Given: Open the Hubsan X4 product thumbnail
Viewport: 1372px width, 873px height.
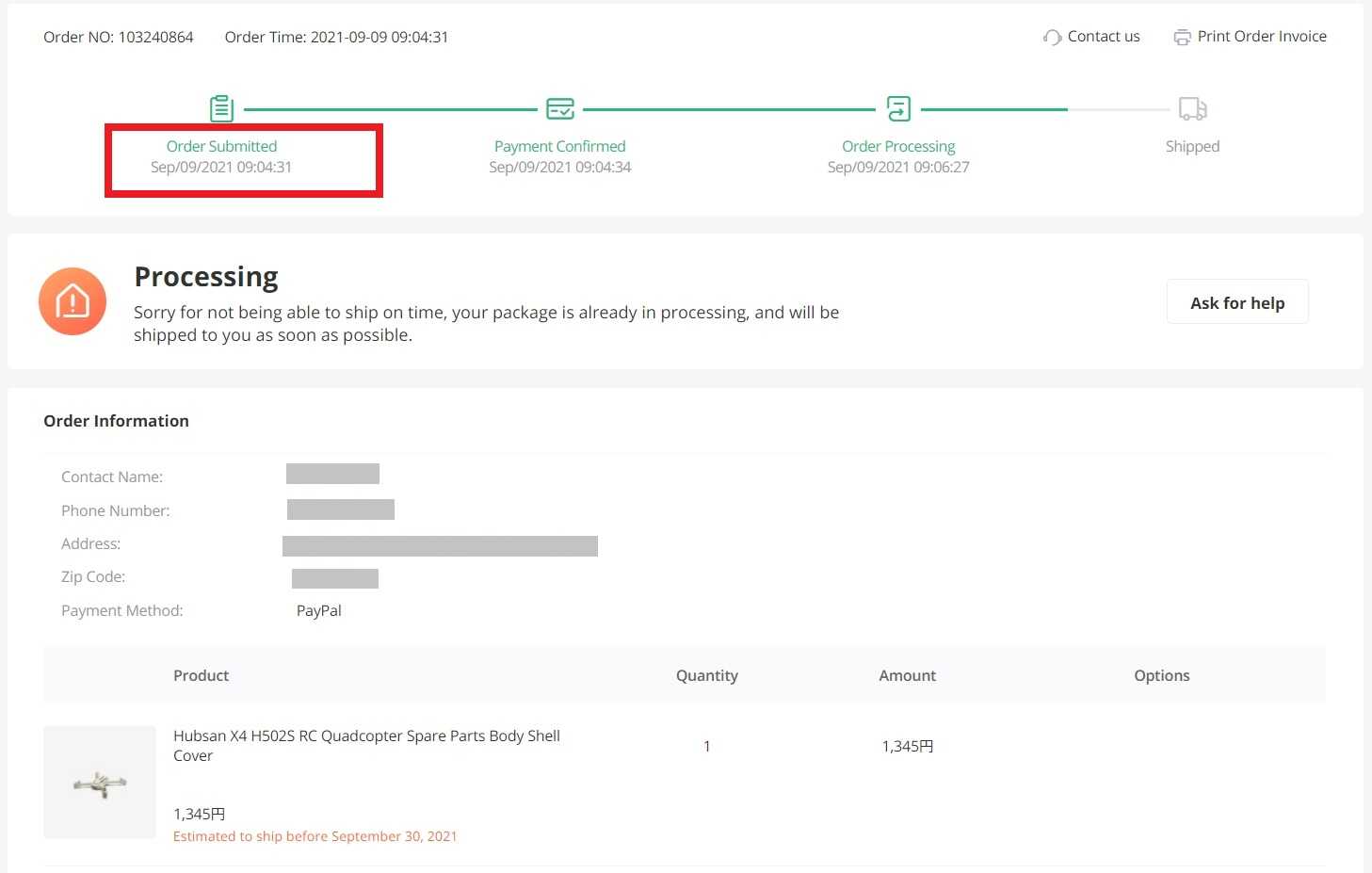Looking at the screenshot, I should coord(100,782).
